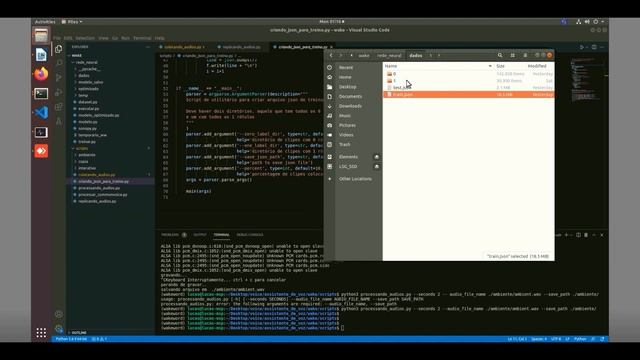640x360 pixels.
Task: Navigate to rede_neural breadcrumb in Files
Action: pyautogui.click(x=389, y=56)
